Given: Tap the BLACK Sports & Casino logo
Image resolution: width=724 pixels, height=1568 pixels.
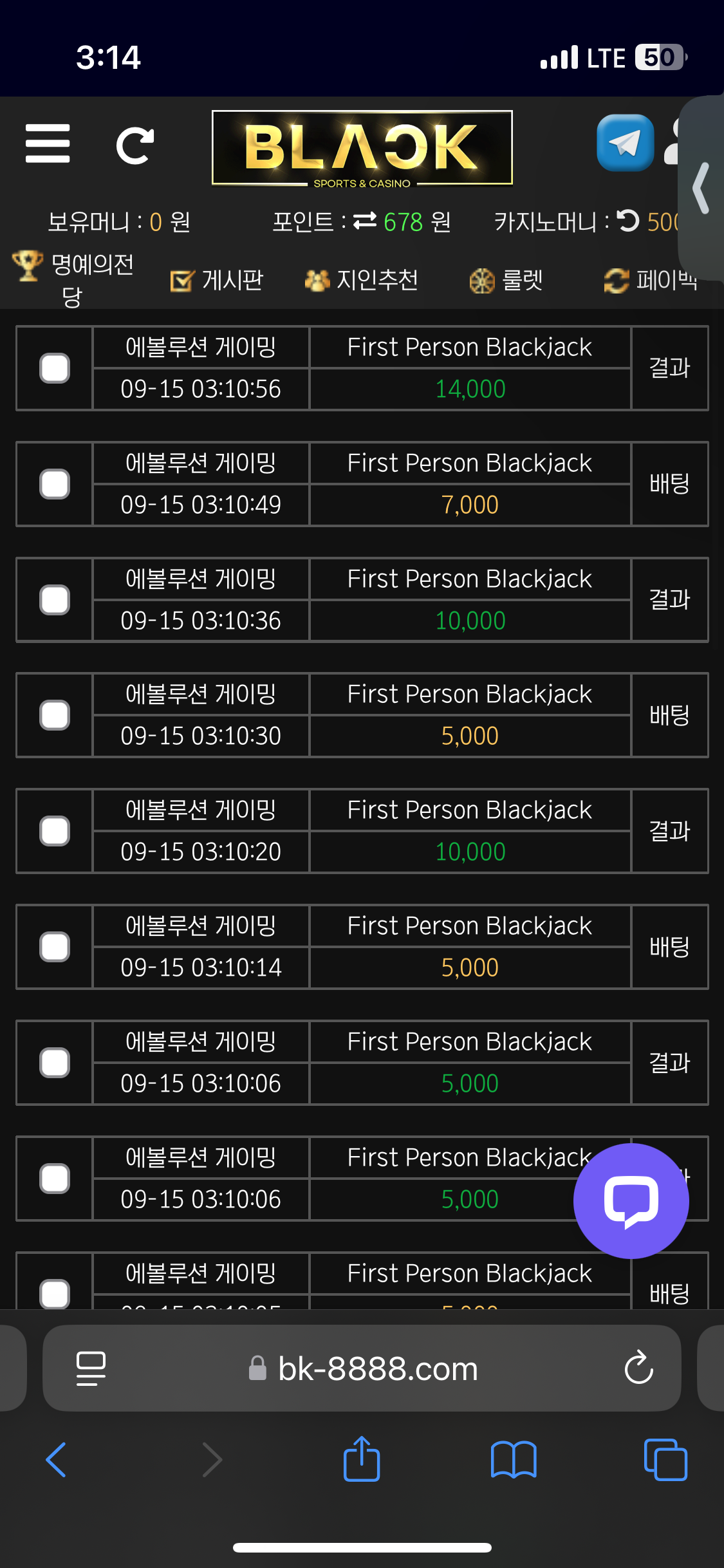Looking at the screenshot, I should click(x=362, y=149).
